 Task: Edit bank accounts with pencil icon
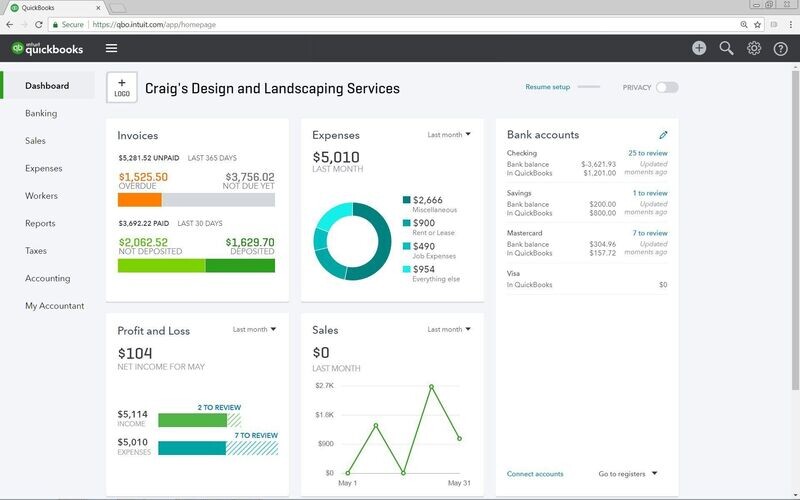[x=663, y=135]
